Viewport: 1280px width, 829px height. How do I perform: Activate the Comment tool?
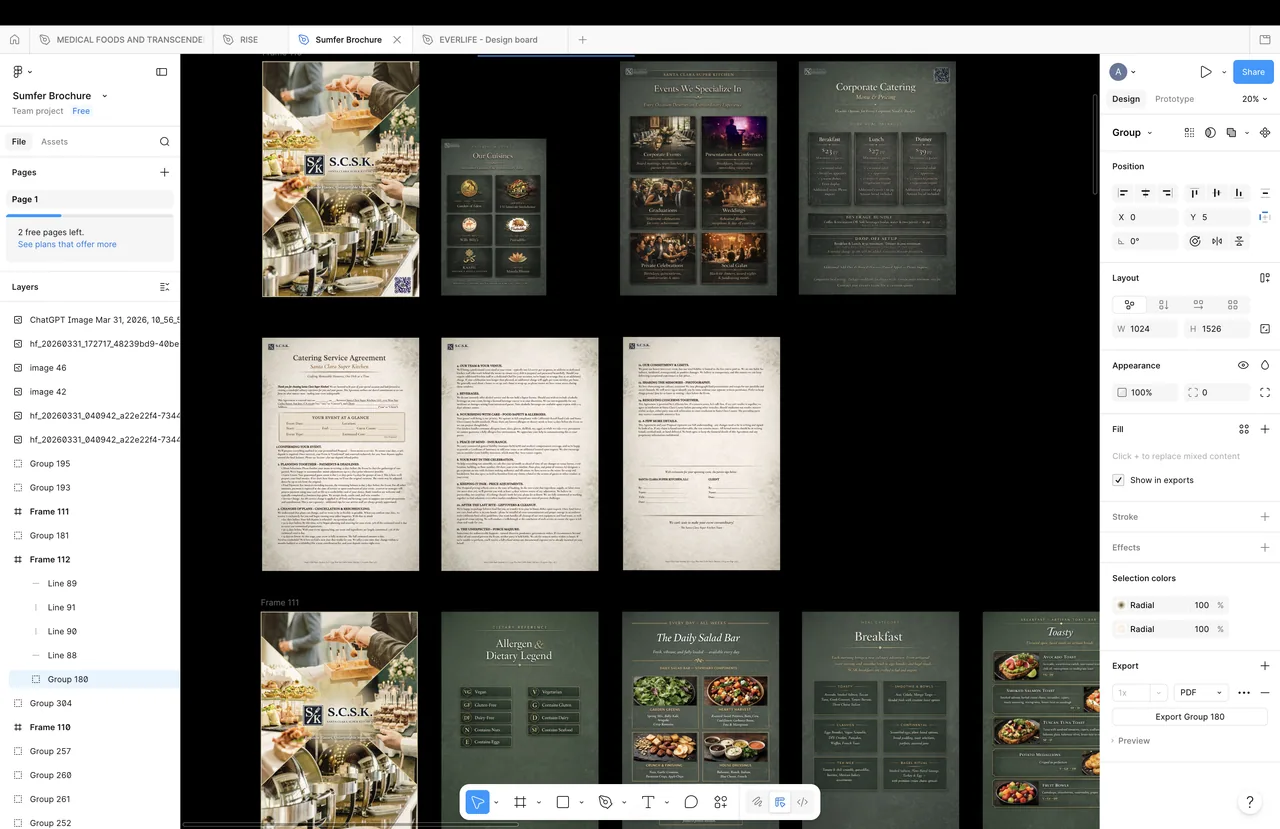[x=691, y=802]
